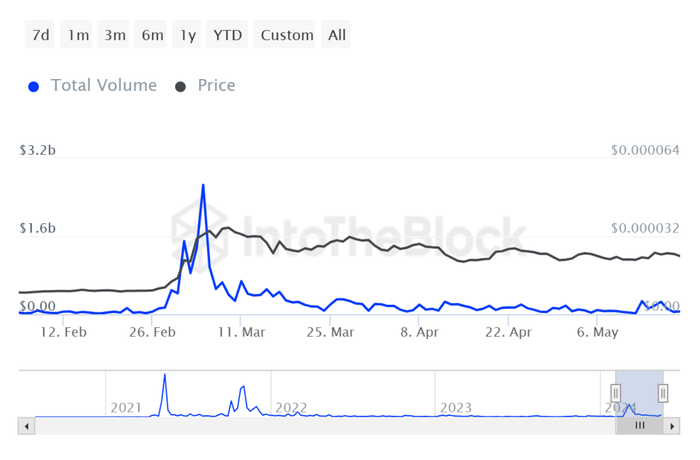The height and width of the screenshot is (460, 700).
Task: Click the navigator scroll right arrow
Action: [x=671, y=426]
